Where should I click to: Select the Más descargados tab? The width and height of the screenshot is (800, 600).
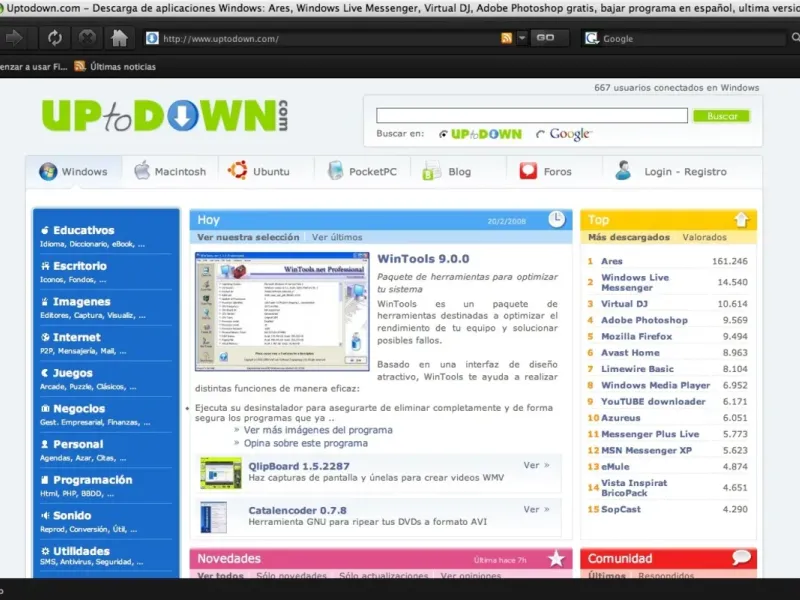point(629,237)
